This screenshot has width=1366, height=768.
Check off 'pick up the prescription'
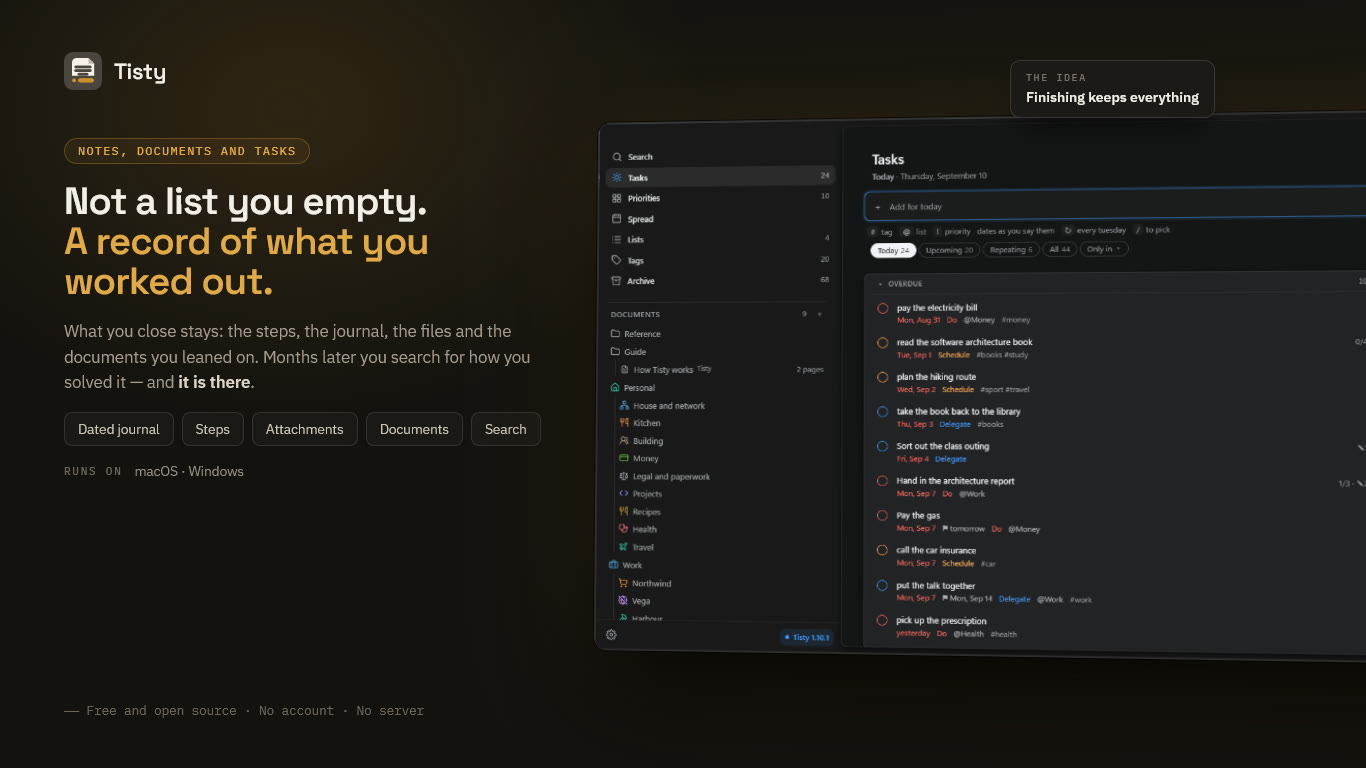click(883, 621)
